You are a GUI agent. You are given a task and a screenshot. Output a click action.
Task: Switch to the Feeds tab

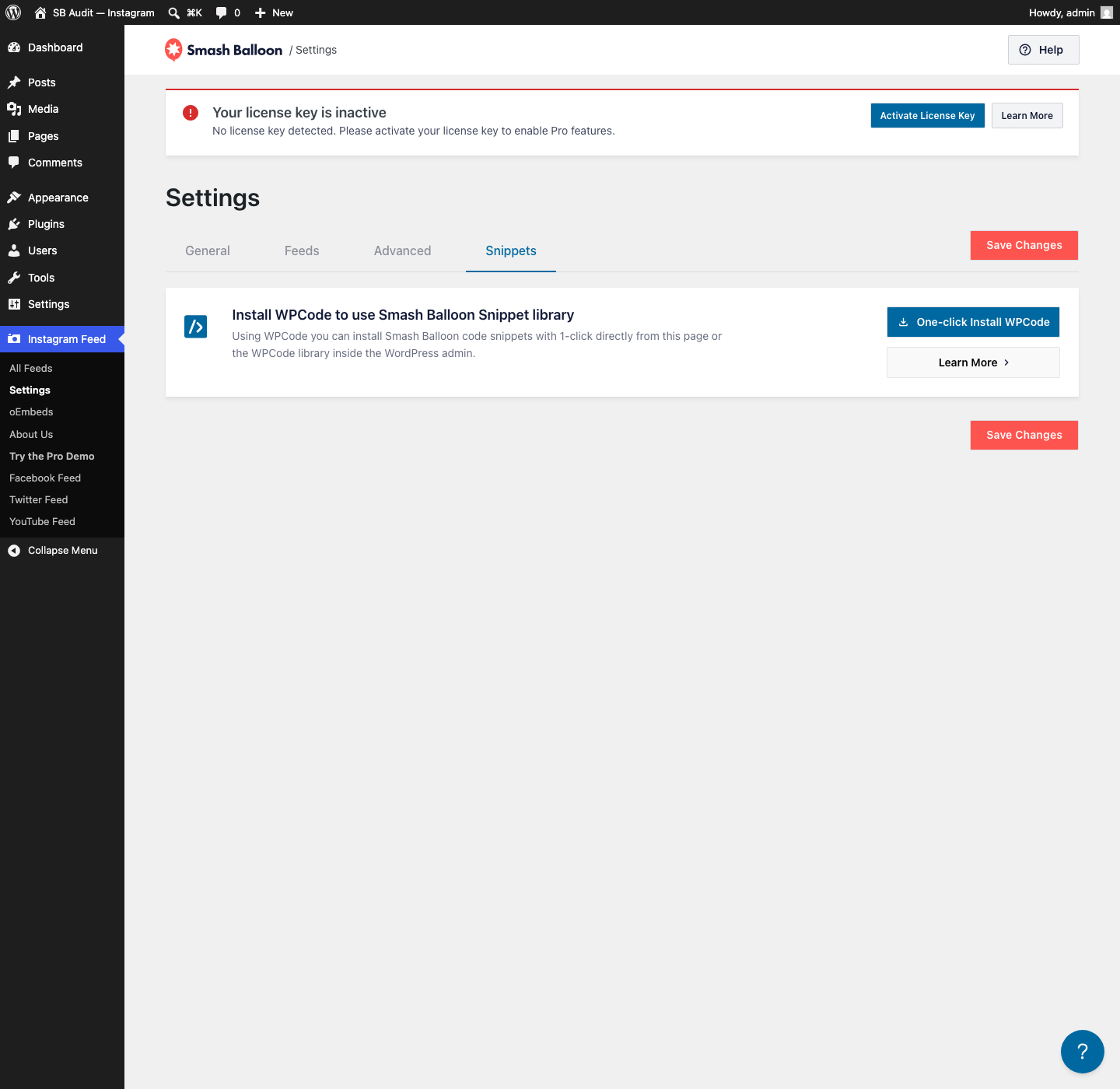point(302,250)
